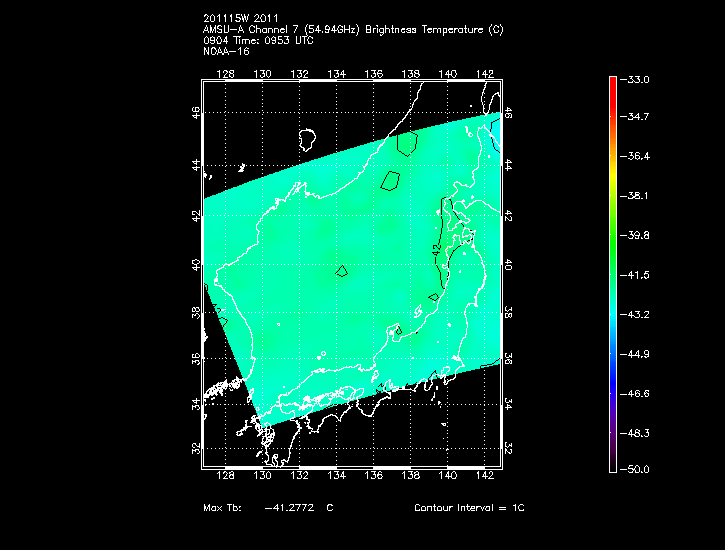This screenshot has height=550, width=725.
Task: Click the '-34.7' color scale label
Action: [634, 116]
